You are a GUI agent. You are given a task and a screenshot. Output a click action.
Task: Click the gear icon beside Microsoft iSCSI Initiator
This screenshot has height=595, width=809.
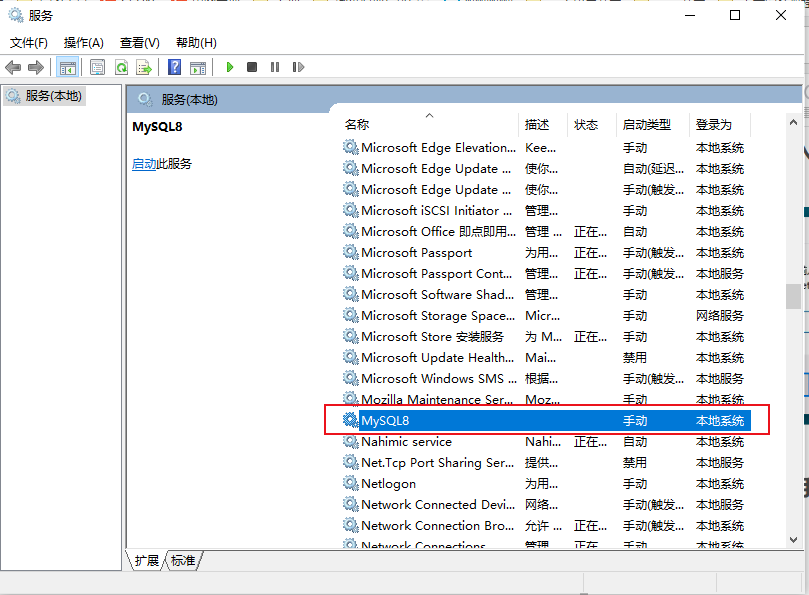tap(351, 210)
